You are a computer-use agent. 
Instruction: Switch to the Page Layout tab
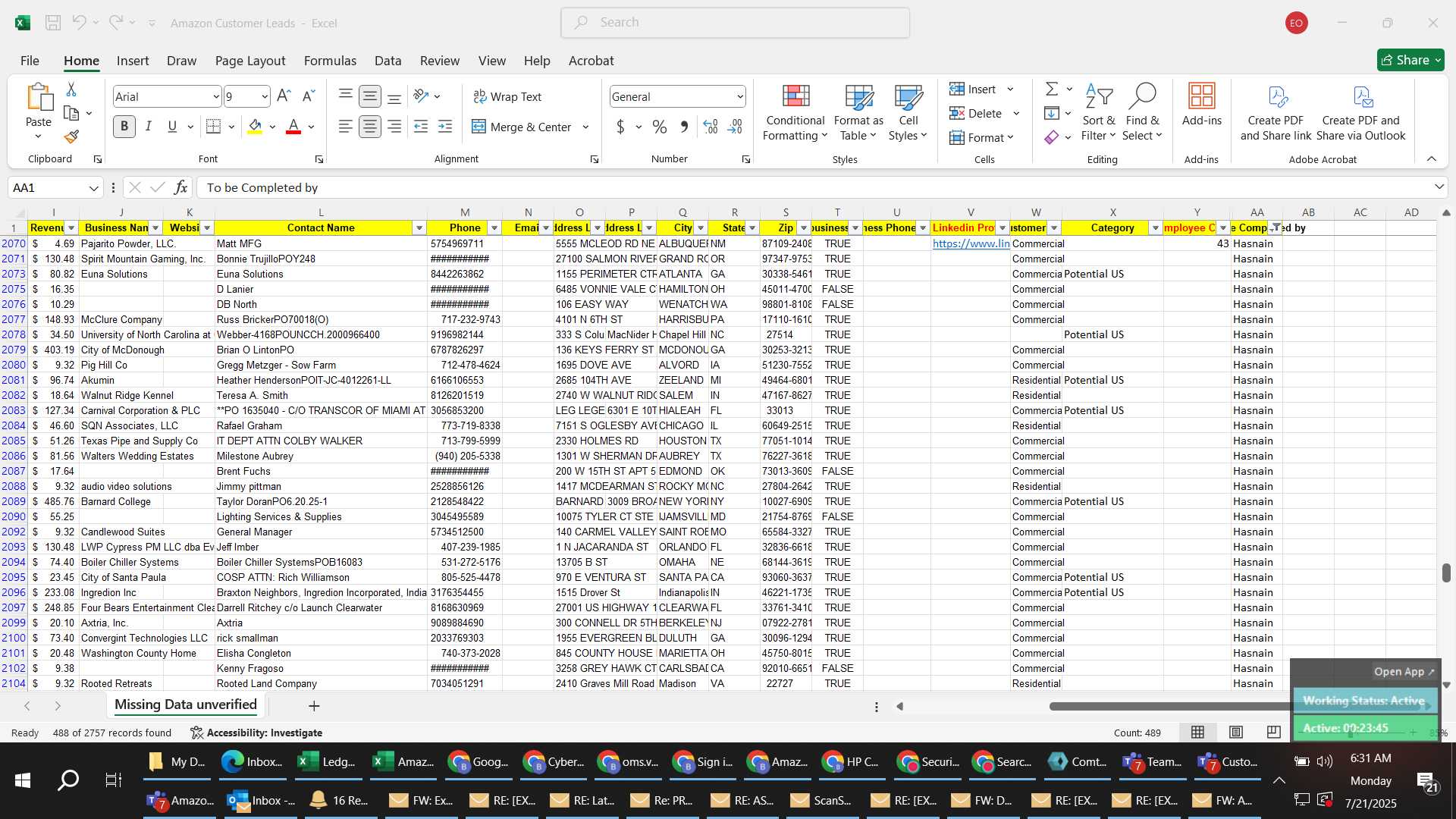(x=250, y=61)
